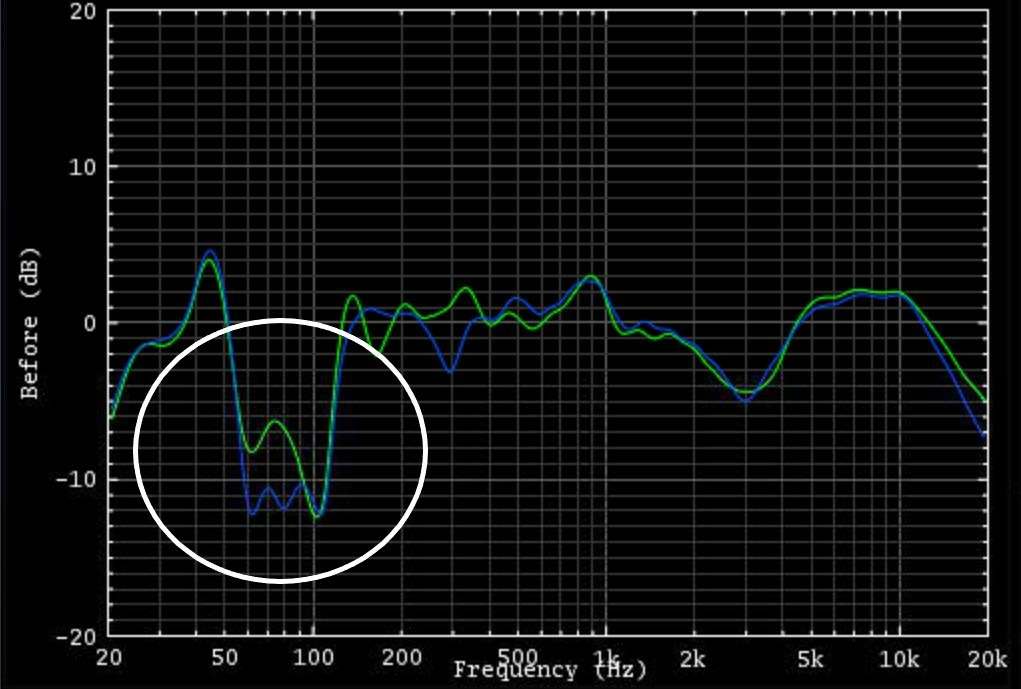Click the 20 dB label on vertical axis
Screen dimensions: 1021x689
[84, 12]
